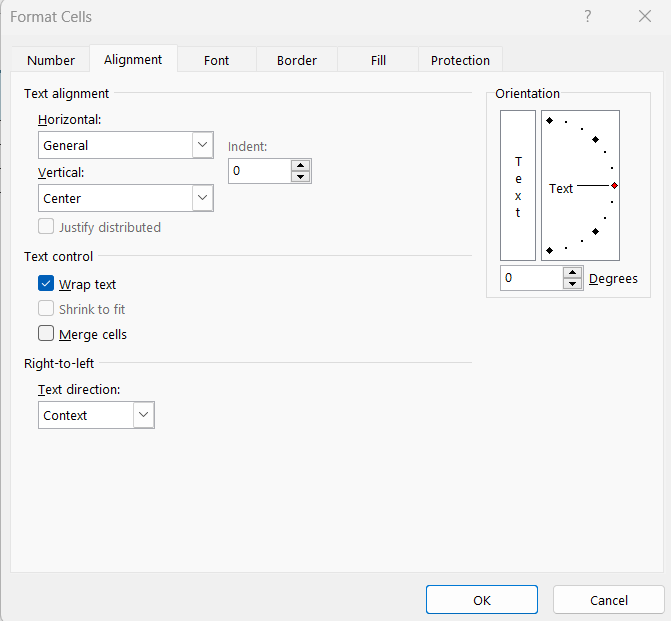Select the upper-right 45 degree orientation diamond

595,140
